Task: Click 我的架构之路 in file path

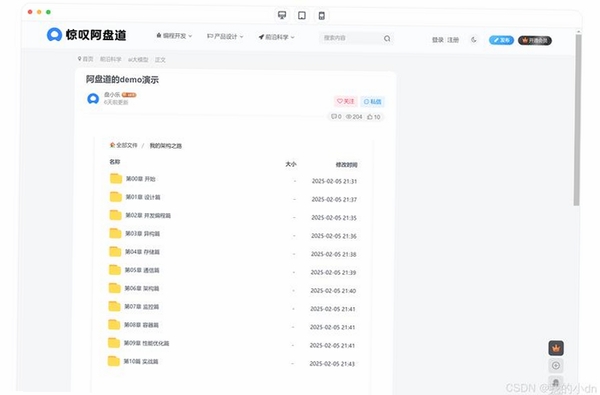Action: [165, 146]
